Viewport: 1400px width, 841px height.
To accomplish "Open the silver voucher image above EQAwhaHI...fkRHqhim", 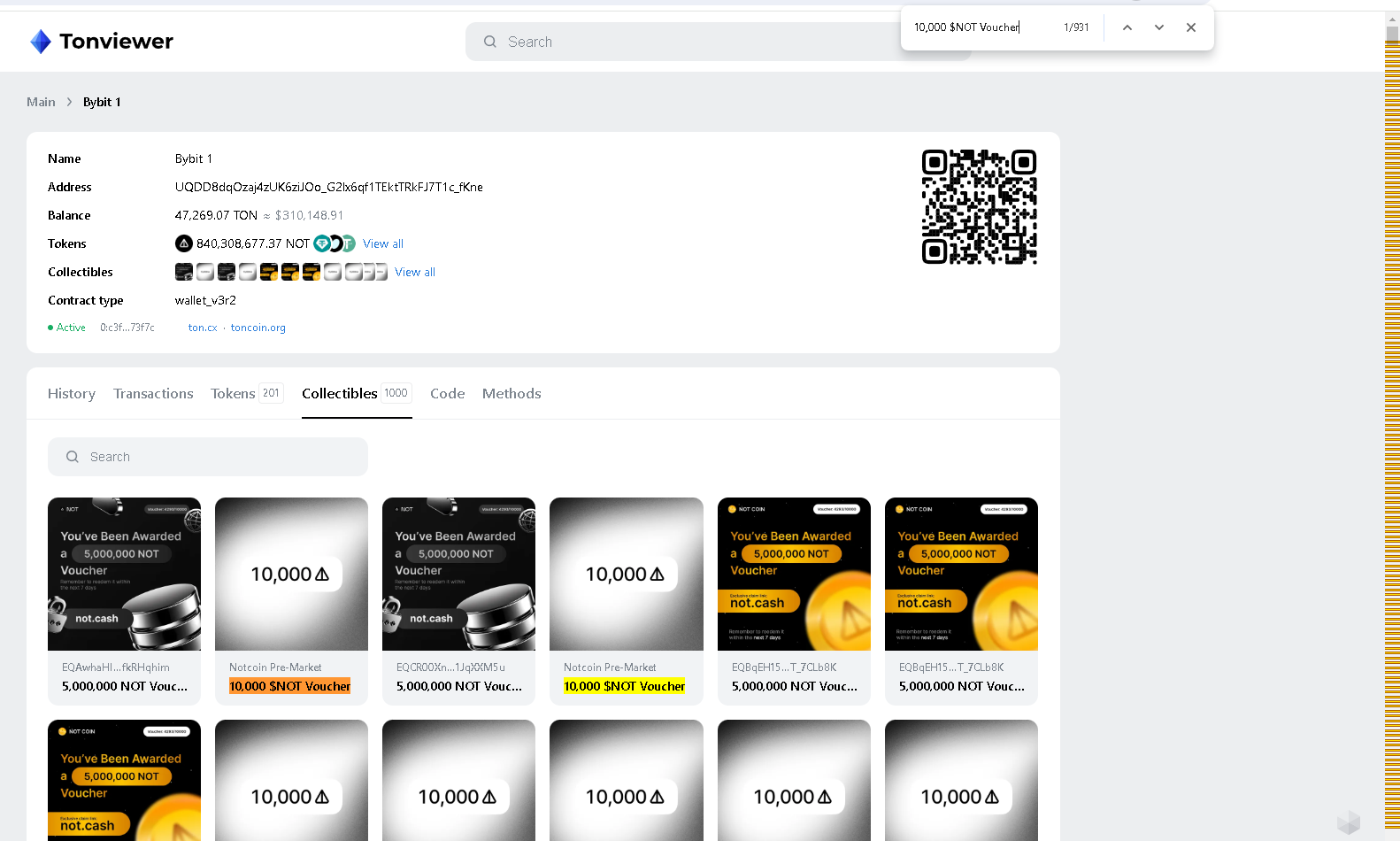I will pyautogui.click(x=124, y=574).
